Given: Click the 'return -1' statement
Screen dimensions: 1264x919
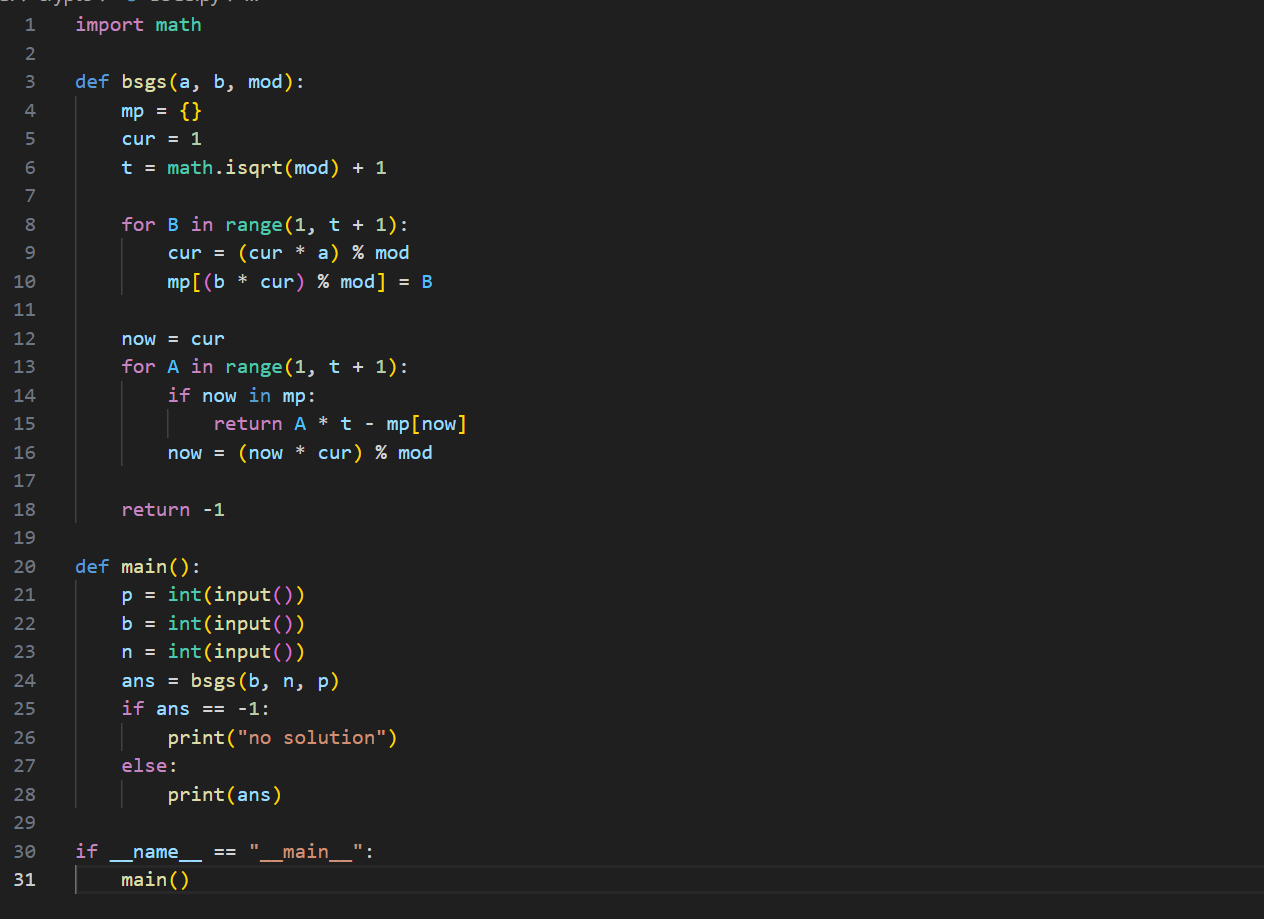Looking at the screenshot, I should pyautogui.click(x=173, y=510).
